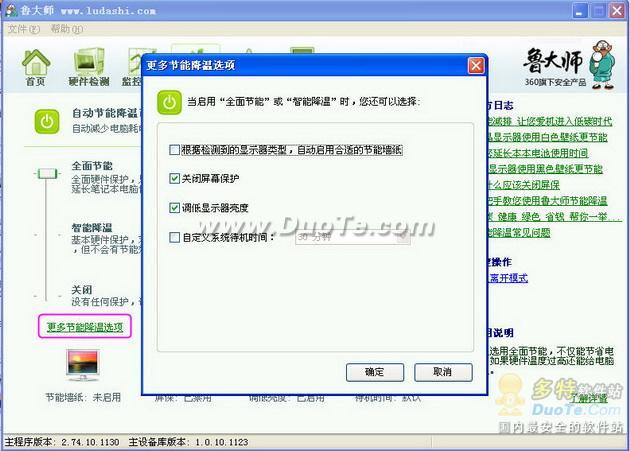This screenshot has width=630, height=451.
Task: Open the 帮助 menu
Action: (x=67, y=29)
